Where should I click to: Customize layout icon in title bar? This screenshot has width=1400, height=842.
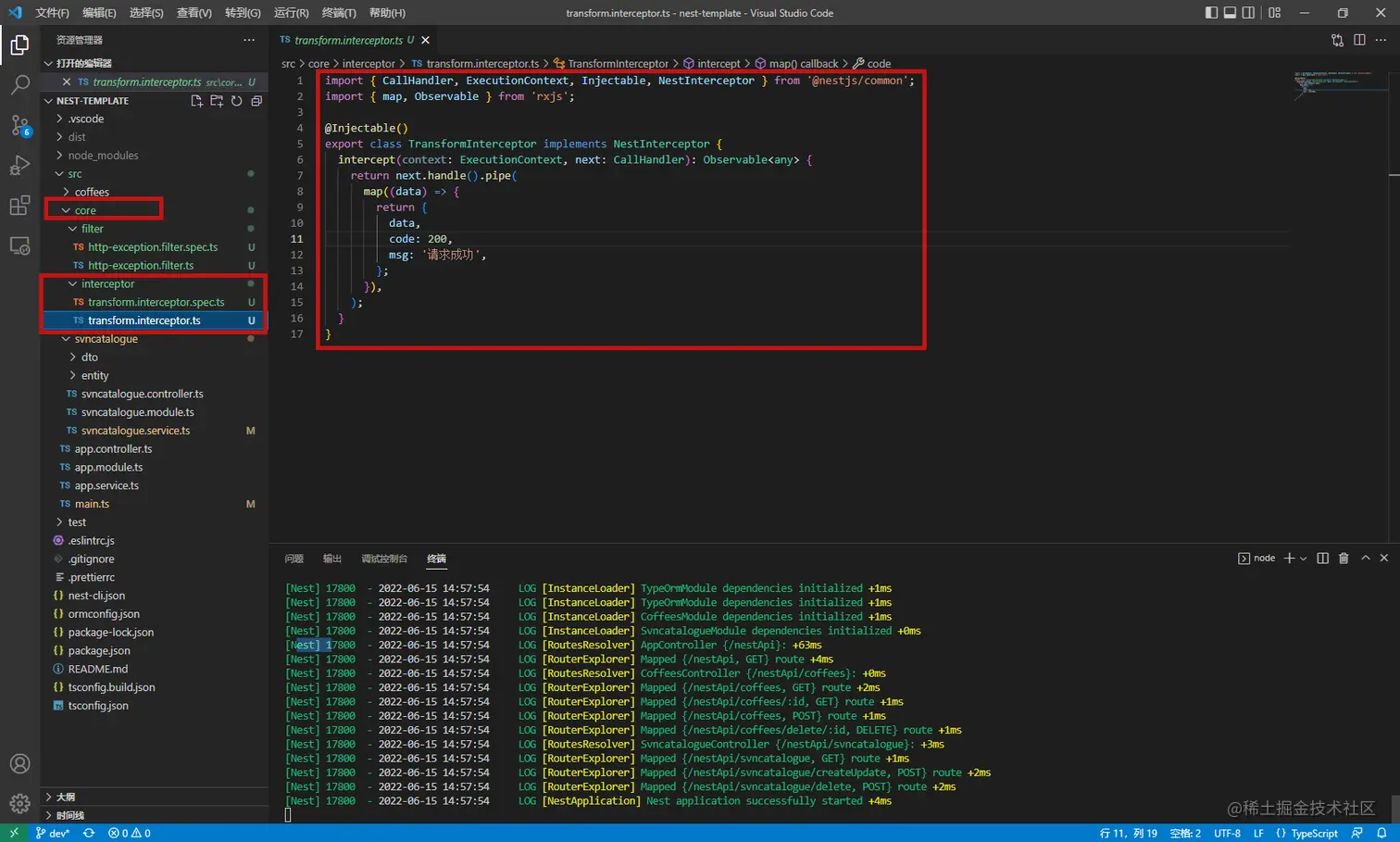[1275, 13]
